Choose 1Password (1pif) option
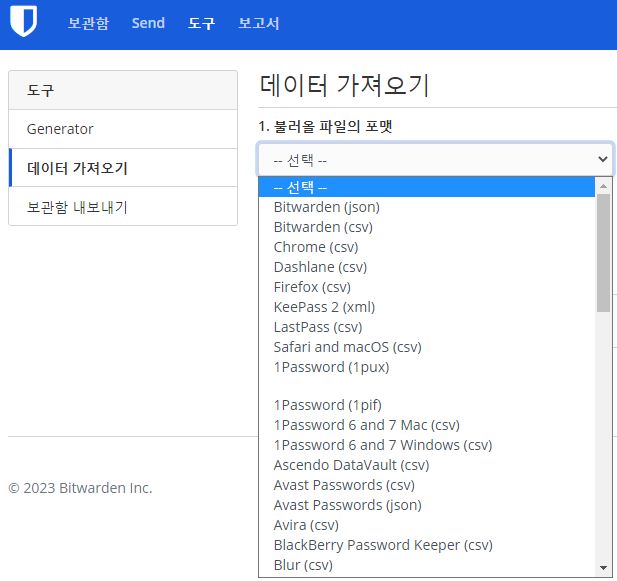The image size is (617, 581). tap(427, 405)
